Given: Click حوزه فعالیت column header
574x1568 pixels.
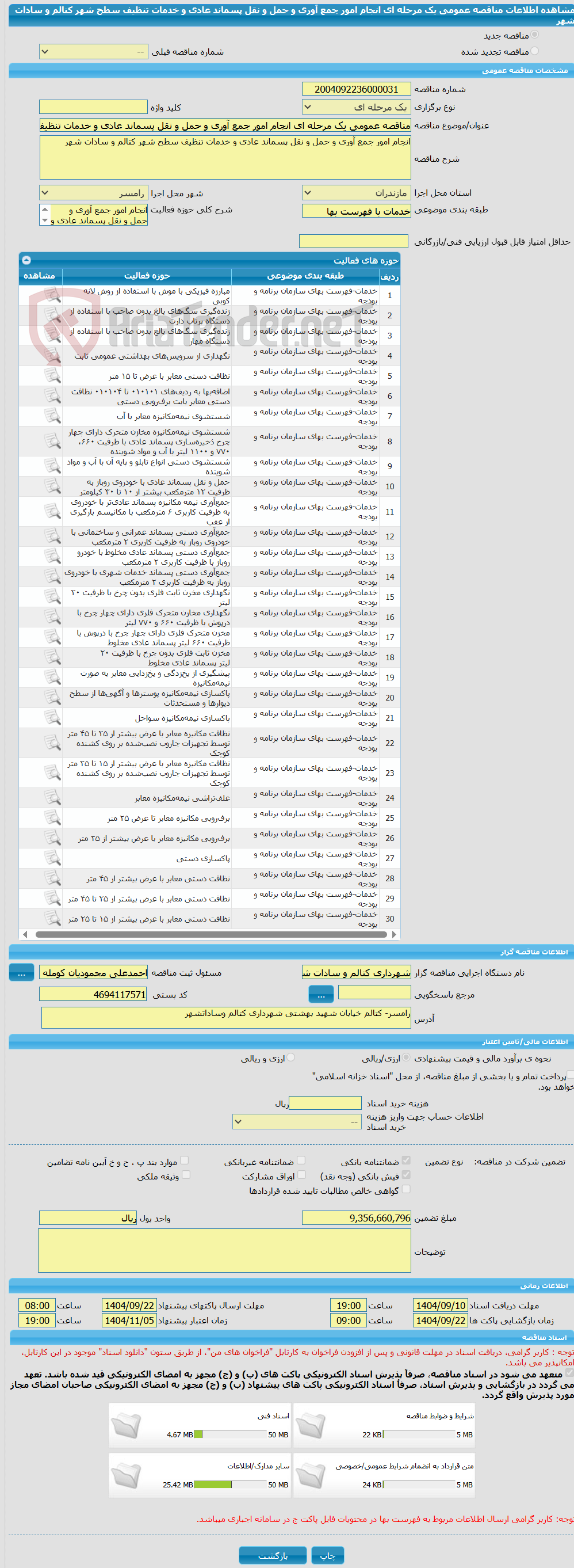Looking at the screenshot, I should pos(147,276).
